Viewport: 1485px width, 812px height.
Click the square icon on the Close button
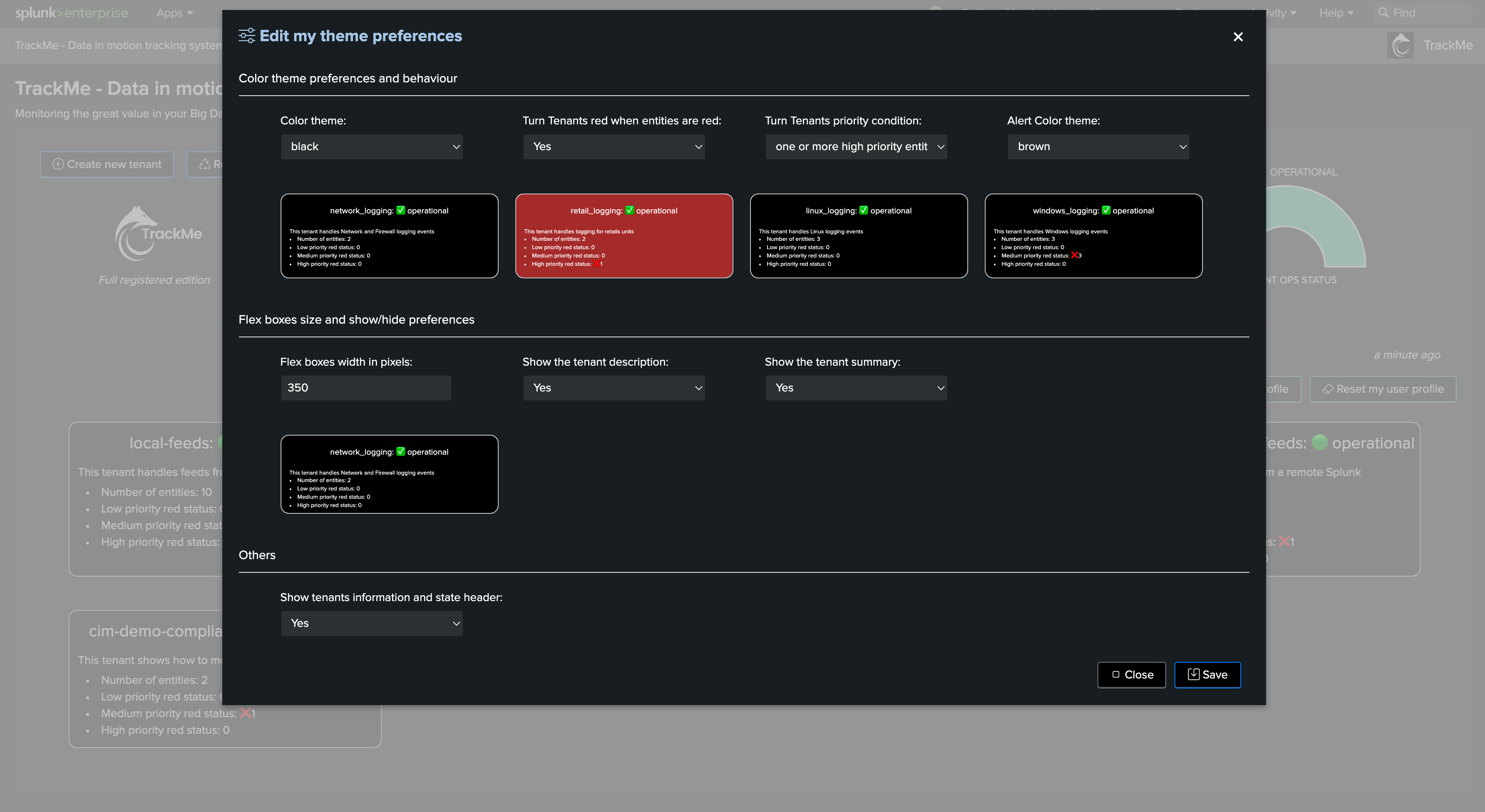coord(1116,674)
